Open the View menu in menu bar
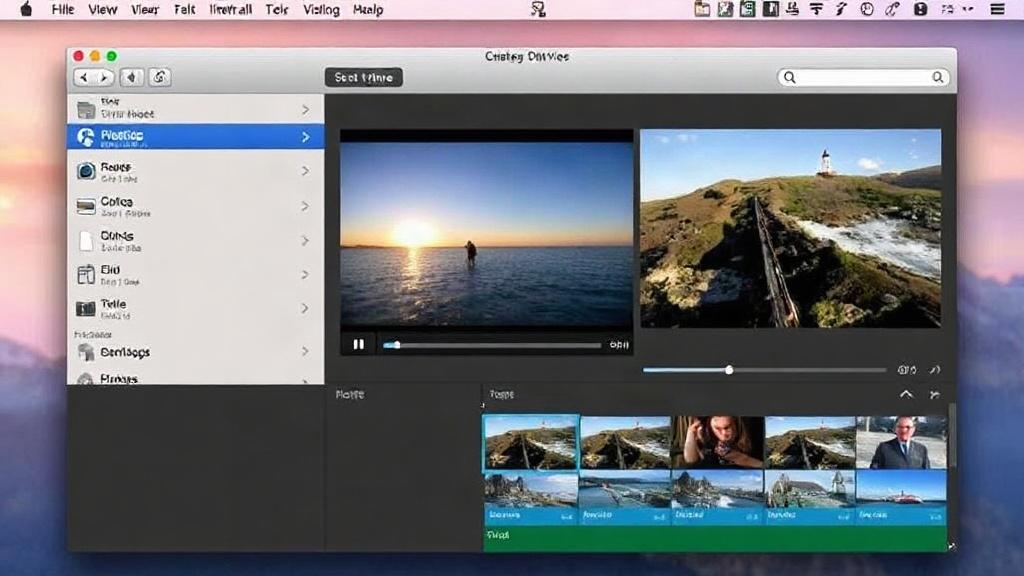The width and height of the screenshot is (1024, 576). [x=103, y=10]
